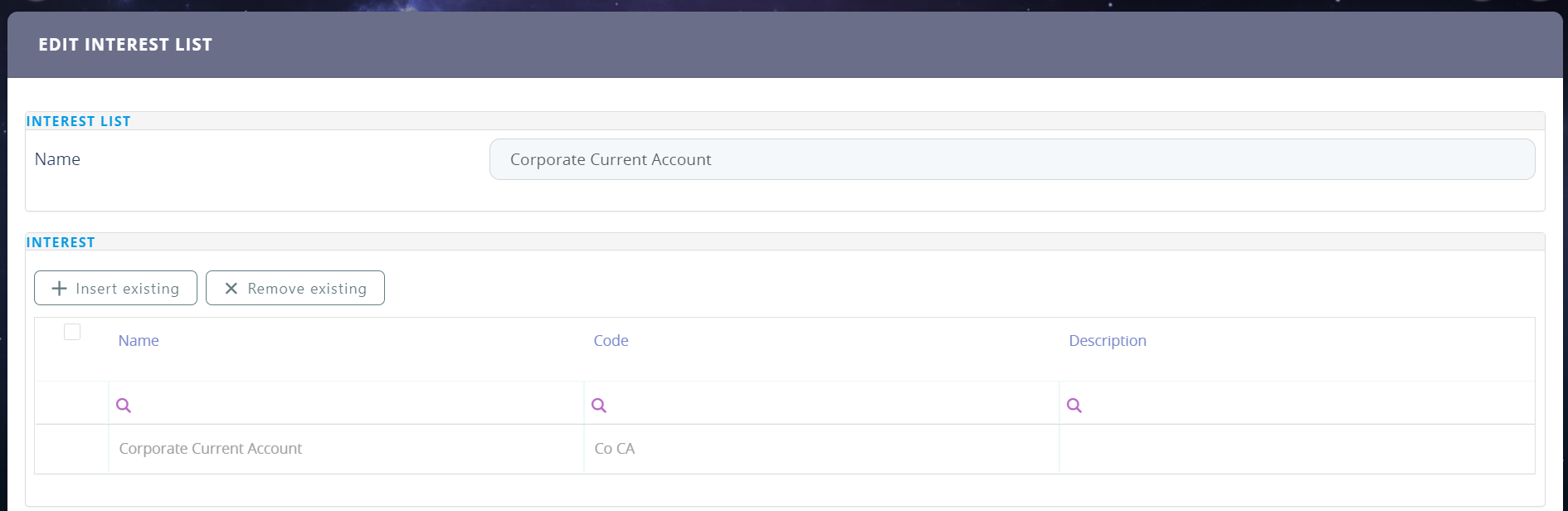Click the INTEREST LIST section header
The height and width of the screenshot is (511, 1568).
click(x=79, y=121)
